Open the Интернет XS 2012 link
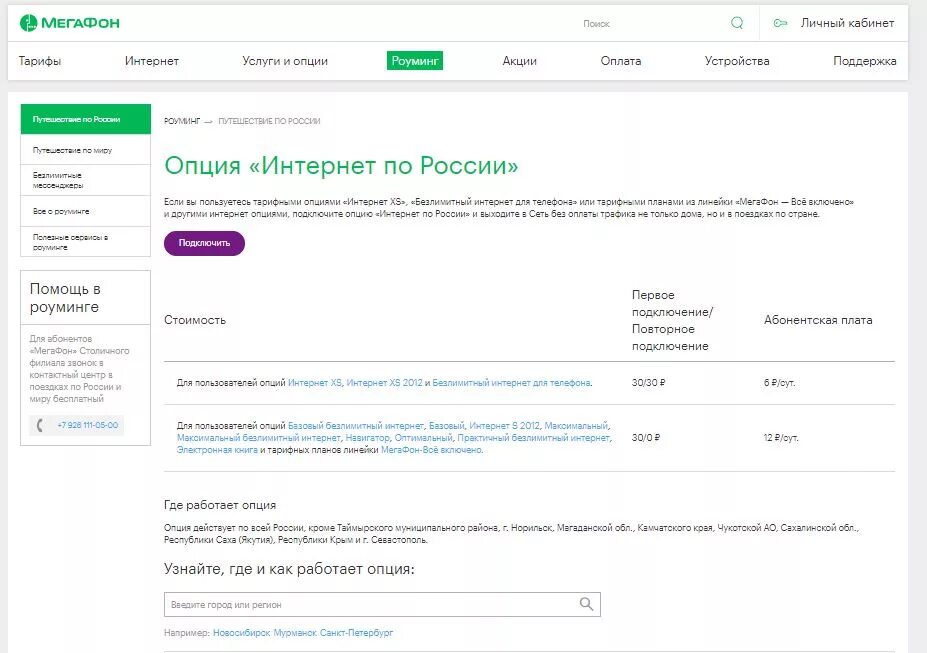The image size is (927, 653). pyautogui.click(x=384, y=383)
